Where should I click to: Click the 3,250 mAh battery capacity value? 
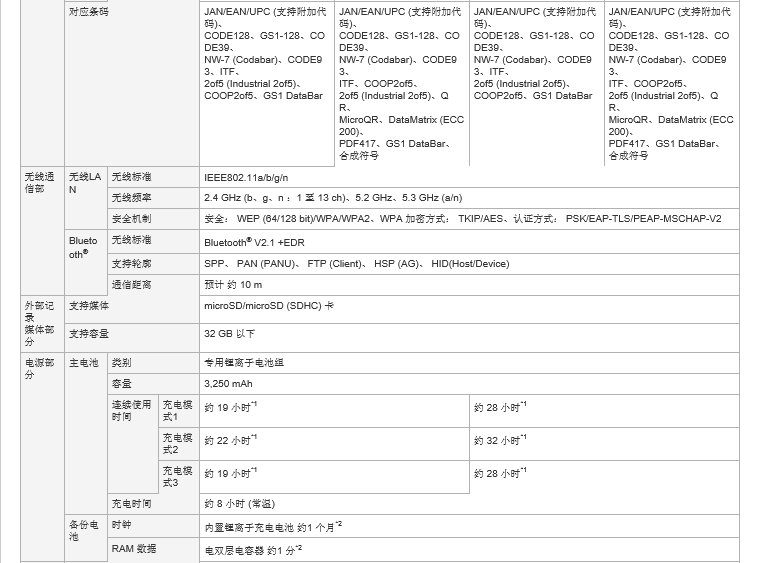(x=227, y=383)
